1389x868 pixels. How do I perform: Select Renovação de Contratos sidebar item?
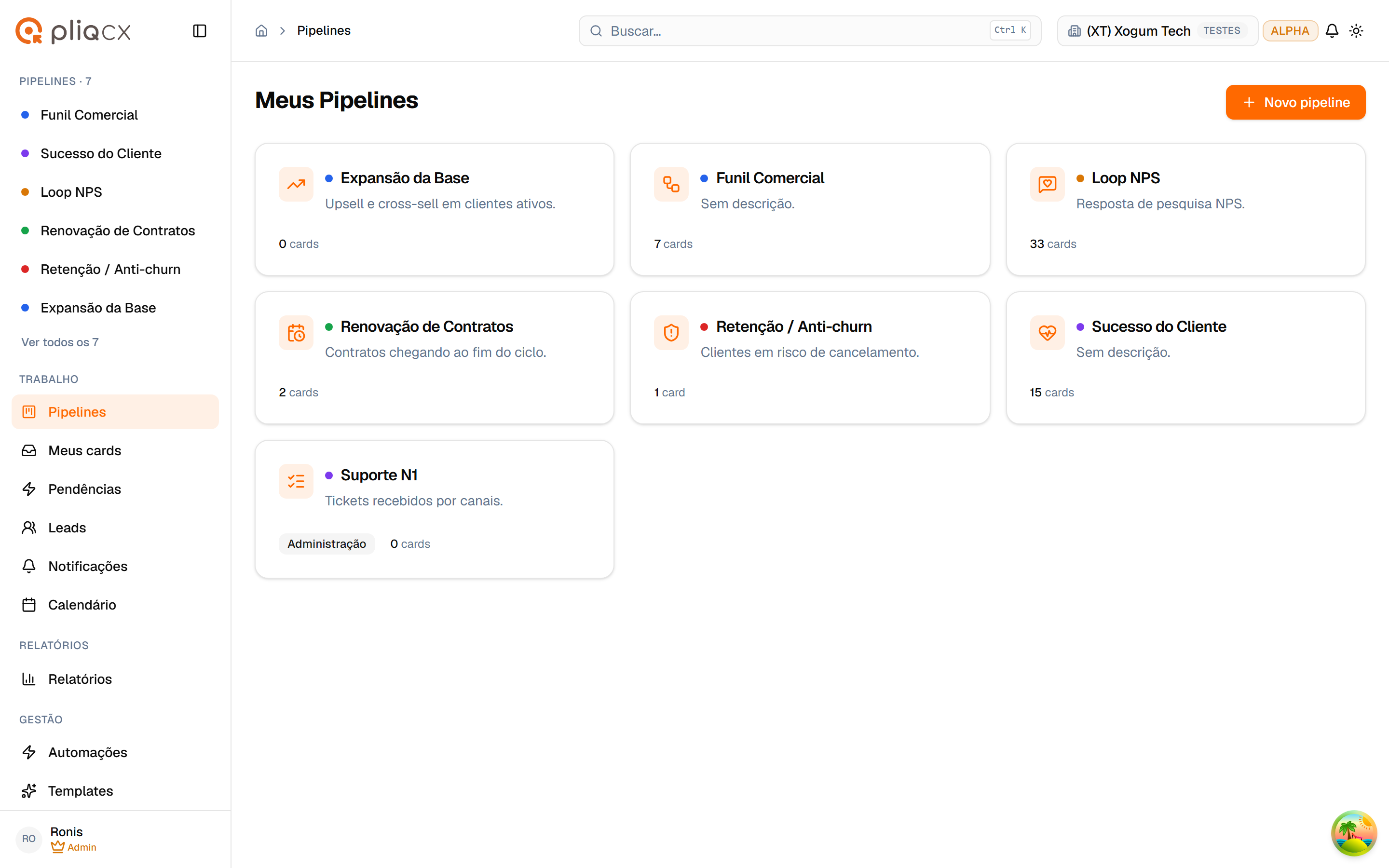coord(115,230)
